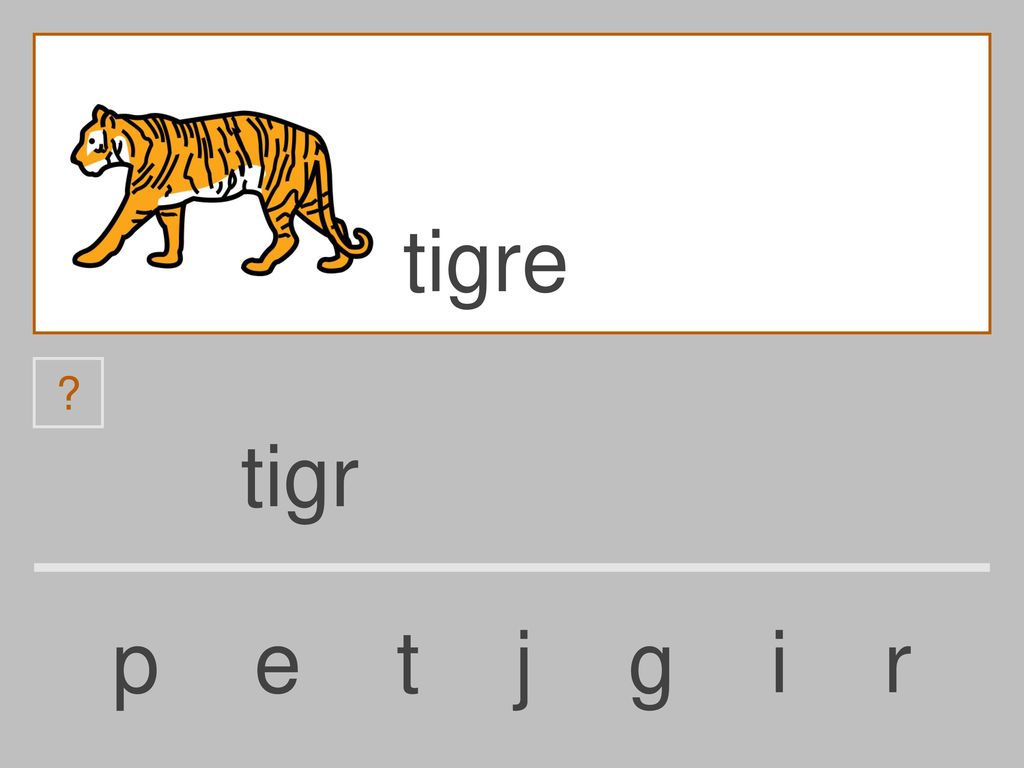This screenshot has width=1024, height=768.
Task: Click the tiger illustration
Action: click(221, 189)
